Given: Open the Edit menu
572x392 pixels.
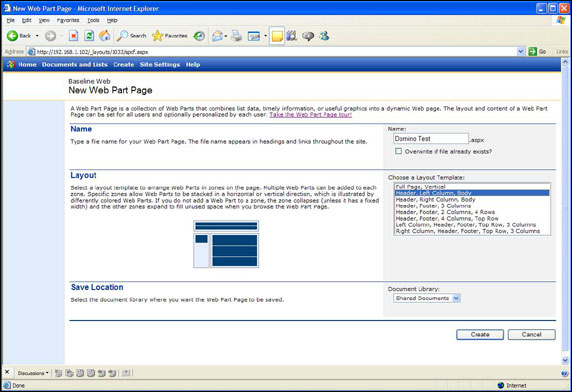Looking at the screenshot, I should (26, 20).
